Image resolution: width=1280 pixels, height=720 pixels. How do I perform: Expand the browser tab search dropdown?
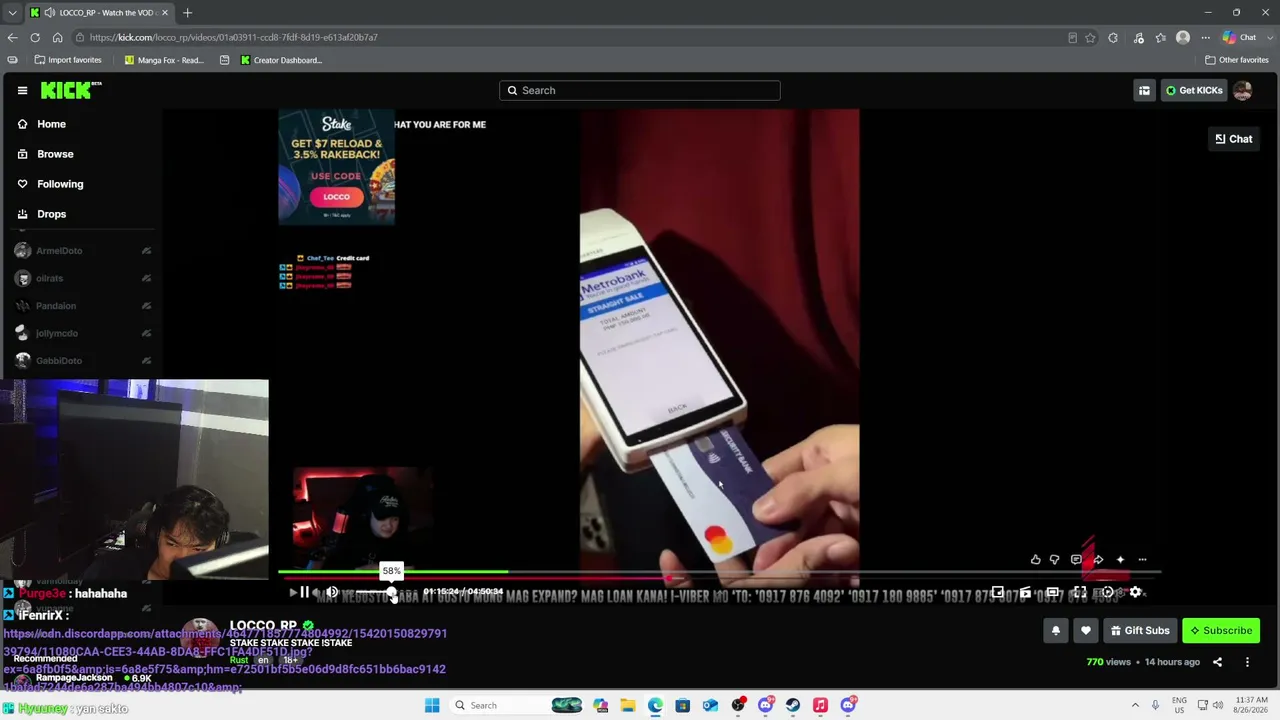tap(12, 13)
